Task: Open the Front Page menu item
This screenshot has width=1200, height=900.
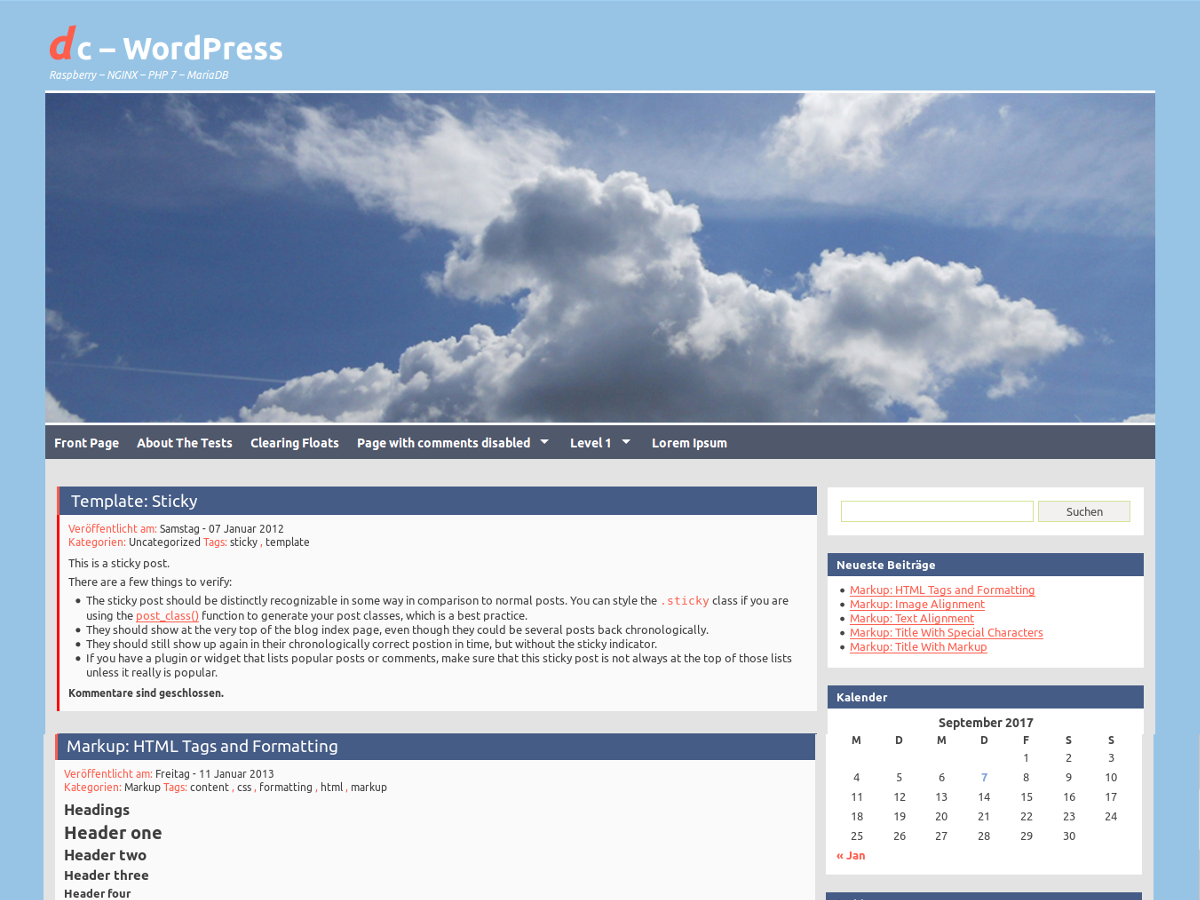Action: pos(86,442)
